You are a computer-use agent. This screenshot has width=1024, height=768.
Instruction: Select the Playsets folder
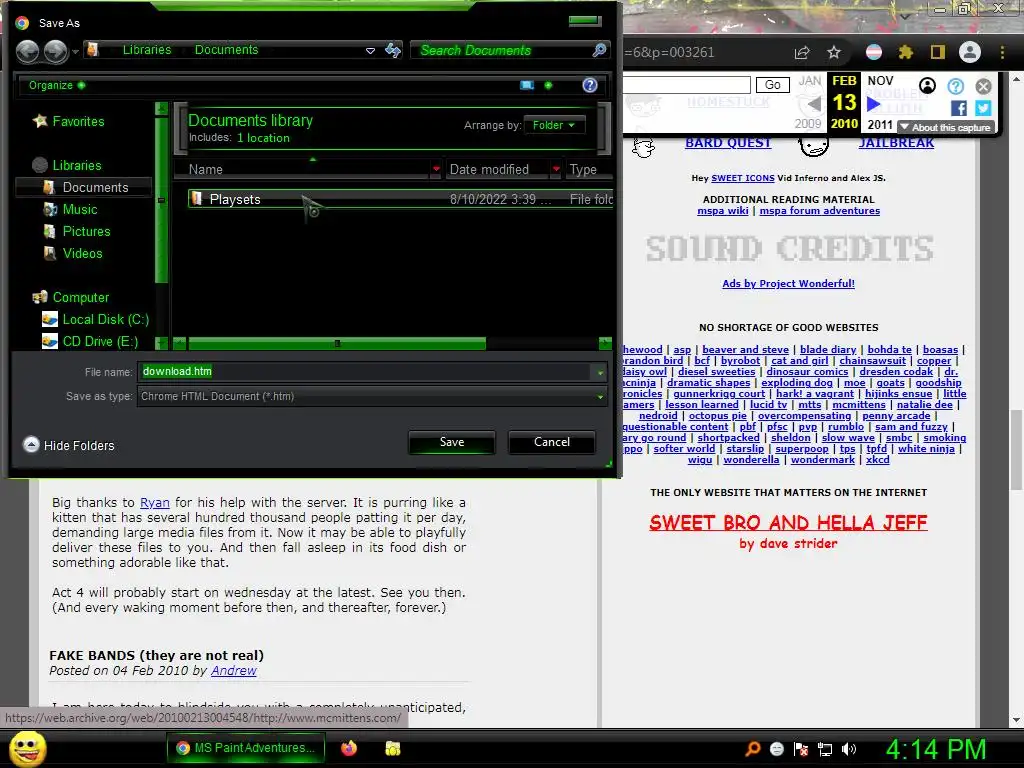[x=400, y=199]
